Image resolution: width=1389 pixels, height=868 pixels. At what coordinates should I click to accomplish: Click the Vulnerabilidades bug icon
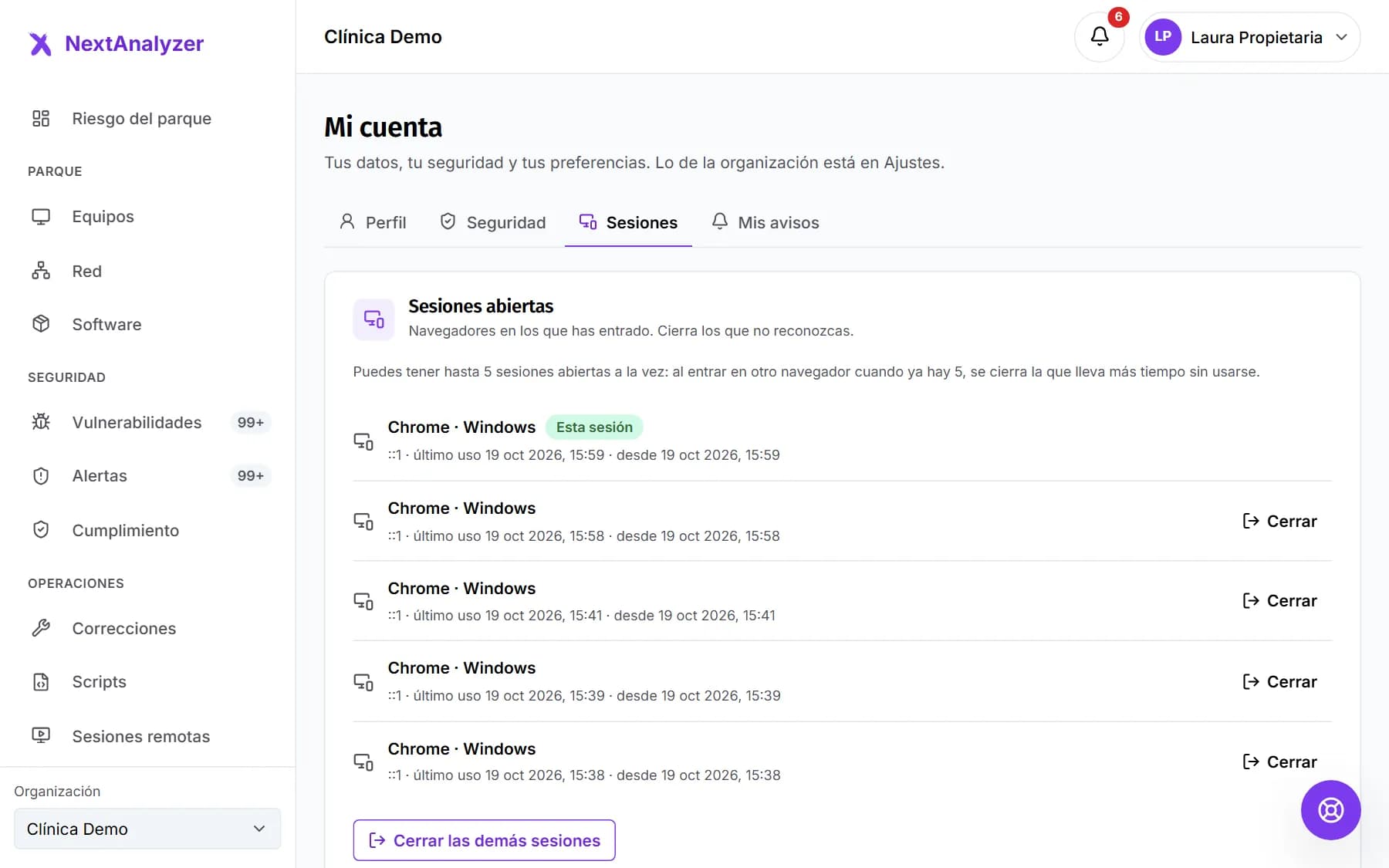click(x=41, y=422)
